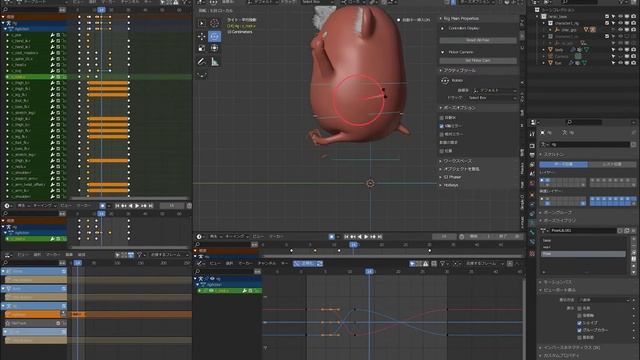Enable the 自動IK checkbox
Screen dimensions: 640x360
click(442, 118)
